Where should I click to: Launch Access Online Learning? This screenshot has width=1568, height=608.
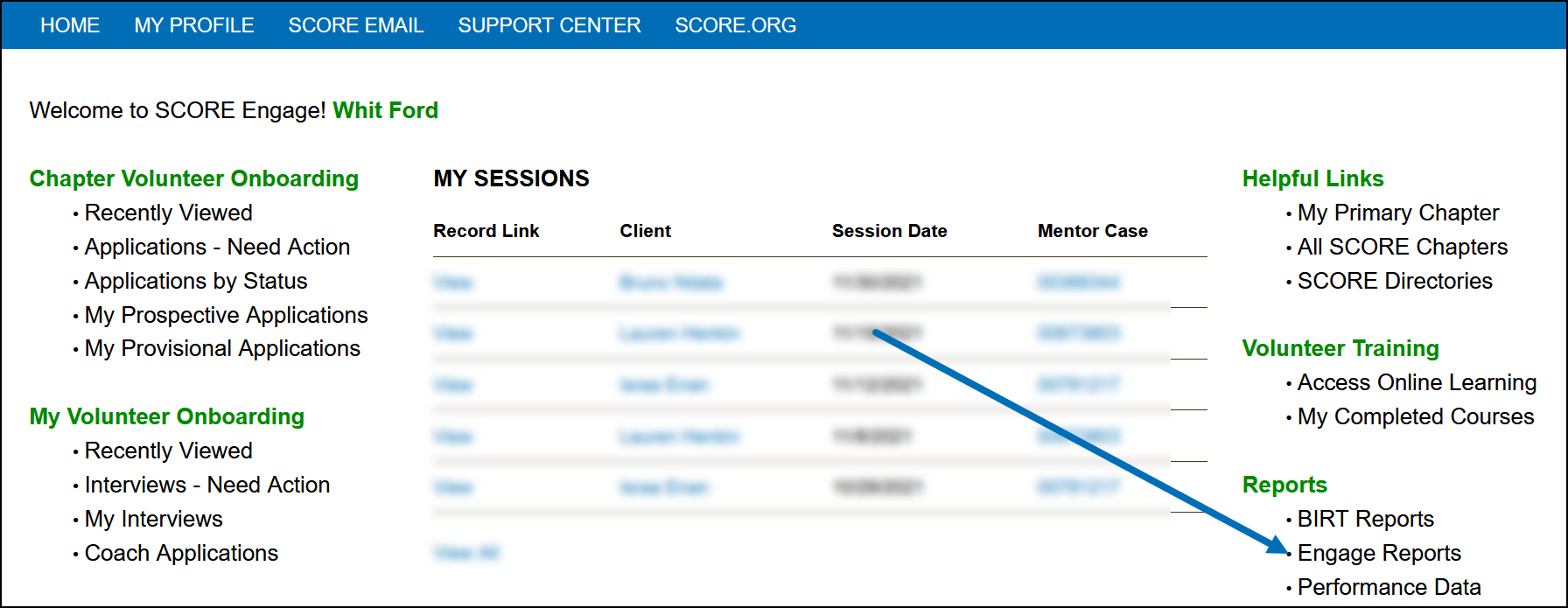[1417, 382]
